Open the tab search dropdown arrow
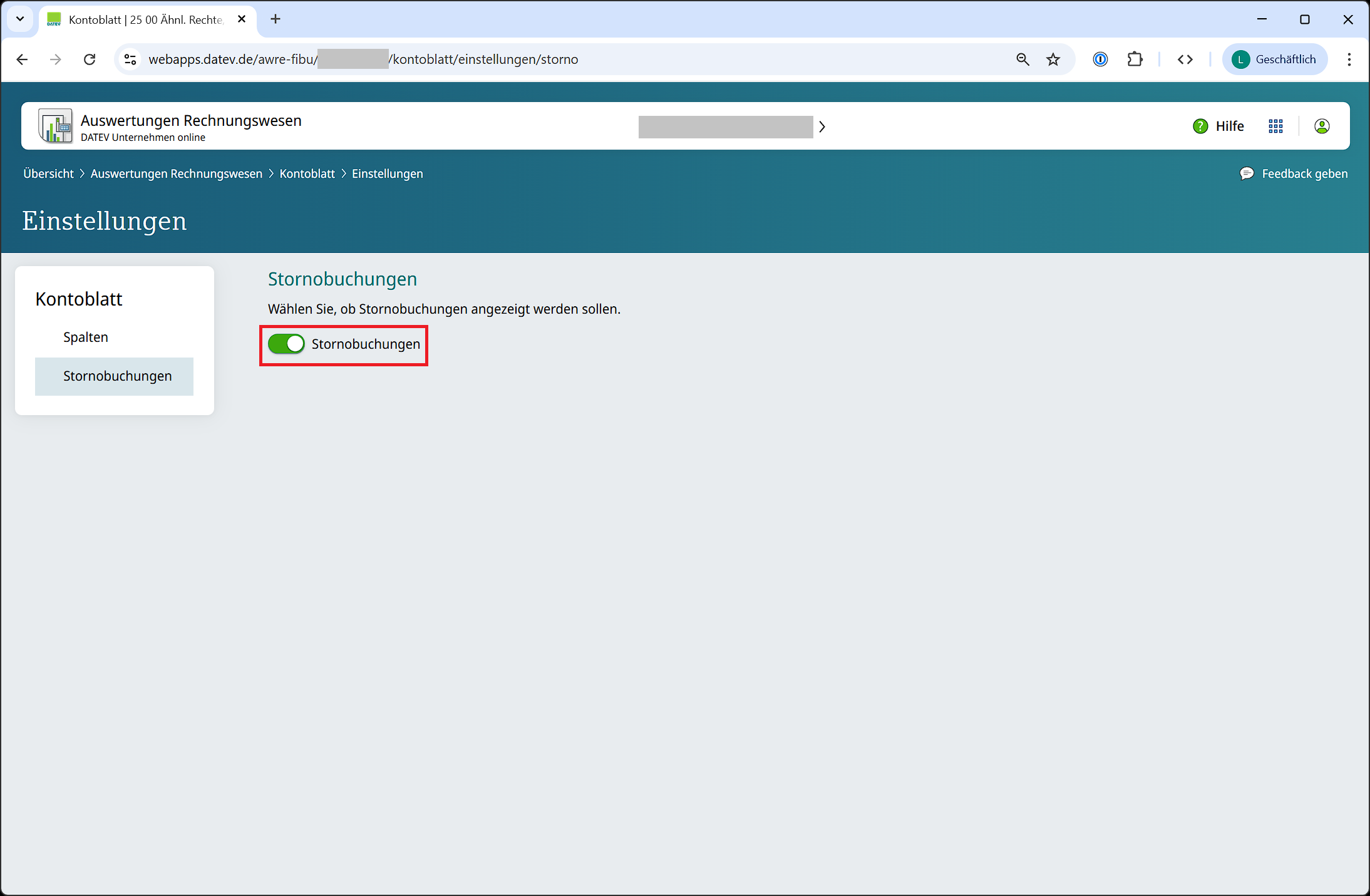The height and width of the screenshot is (896, 1370). click(20, 19)
